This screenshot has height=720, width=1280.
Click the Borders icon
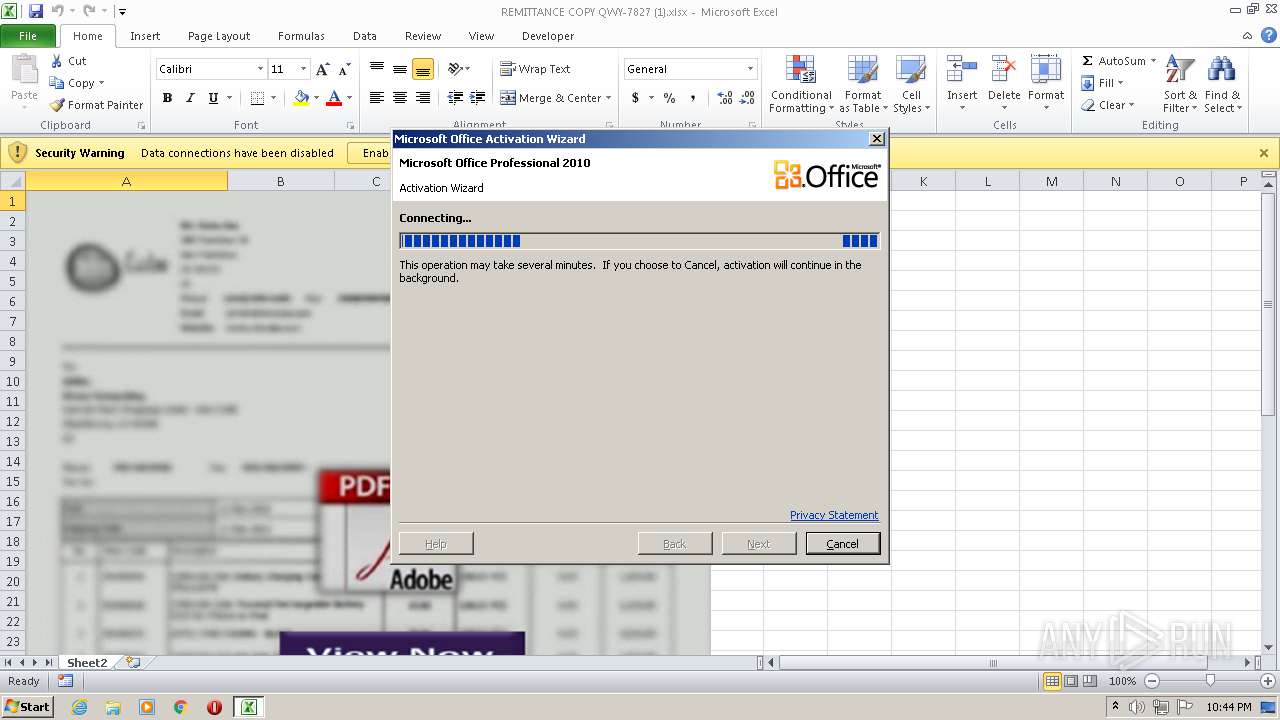tap(257, 98)
